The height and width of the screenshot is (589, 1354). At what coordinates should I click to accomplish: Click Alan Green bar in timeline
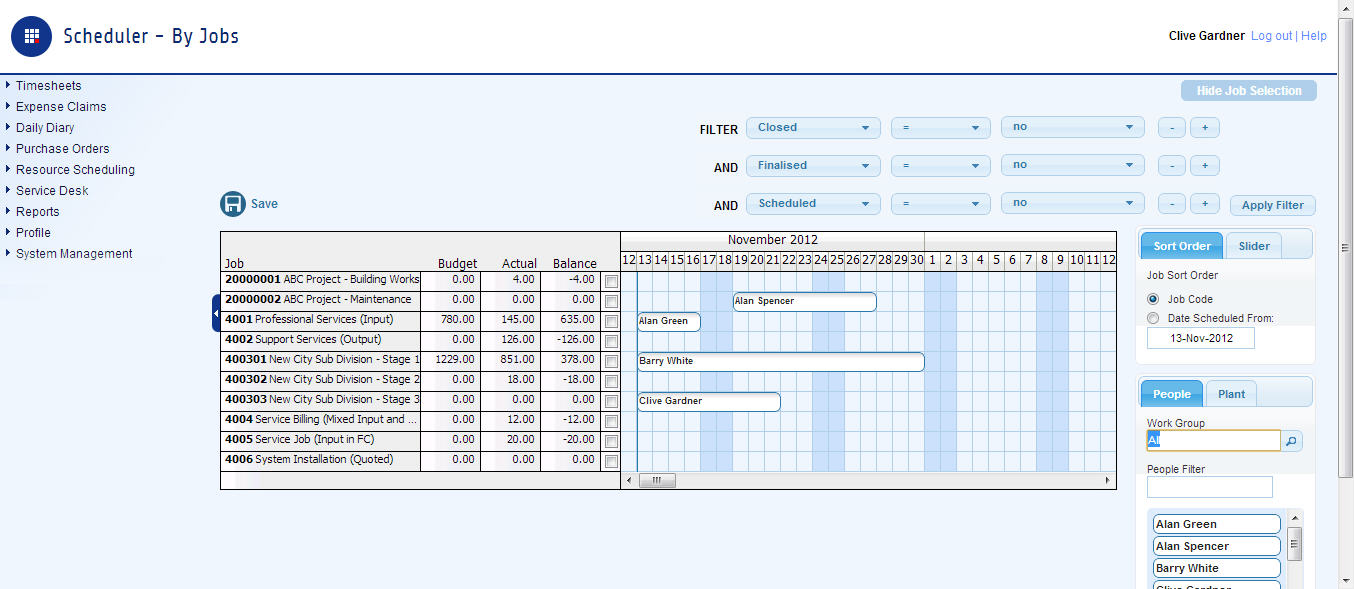[669, 321]
